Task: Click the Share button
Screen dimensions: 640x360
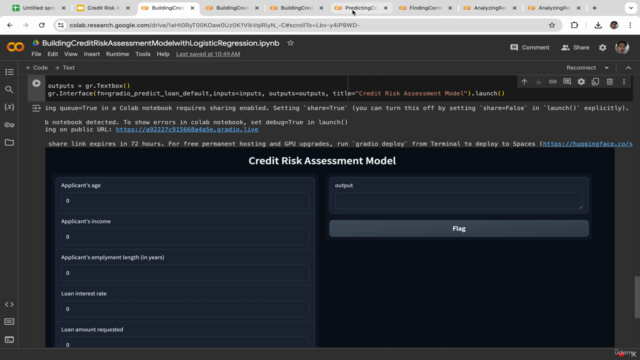Action: (x=575, y=47)
